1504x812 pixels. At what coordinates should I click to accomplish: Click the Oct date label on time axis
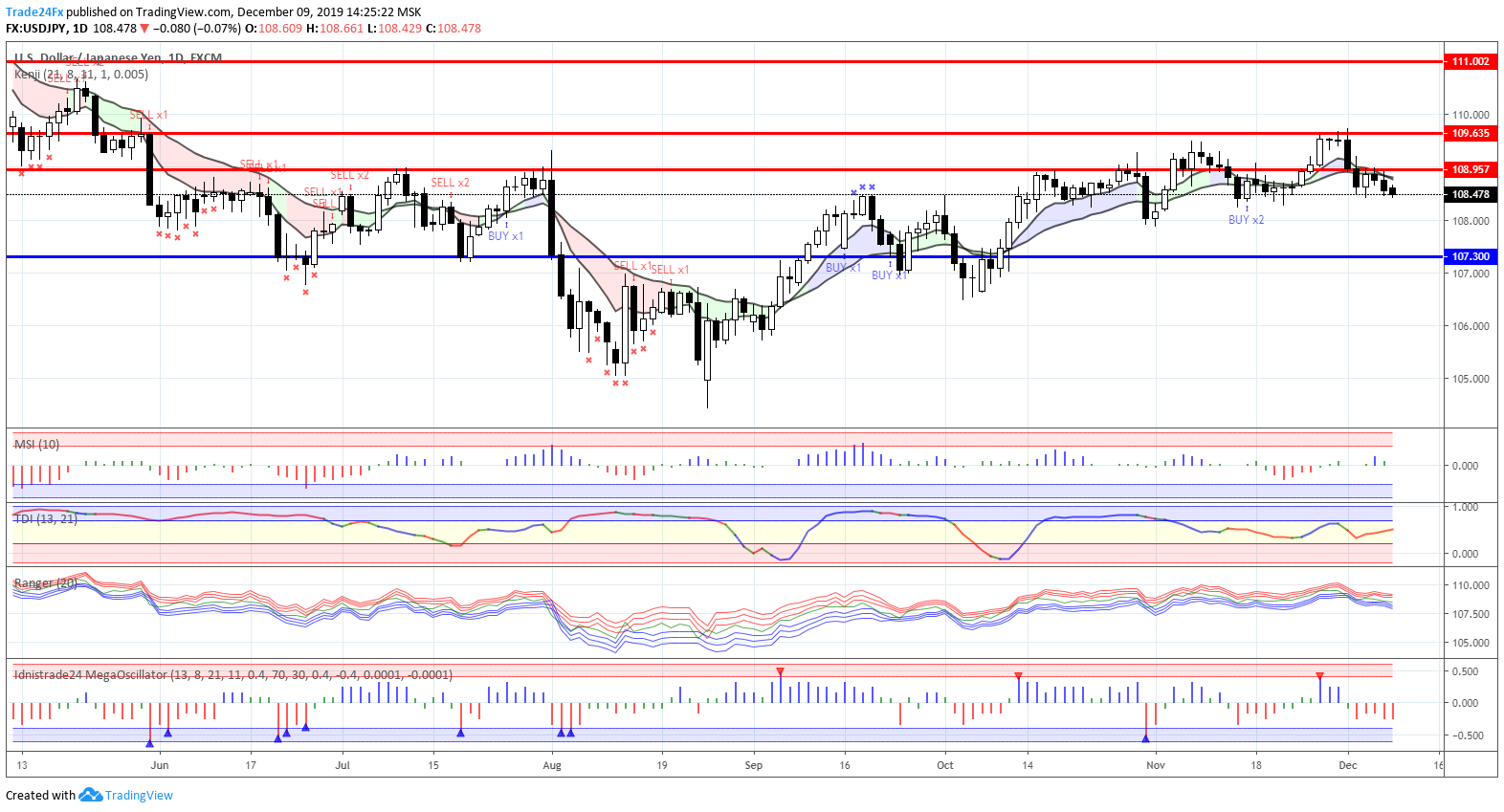(x=945, y=765)
